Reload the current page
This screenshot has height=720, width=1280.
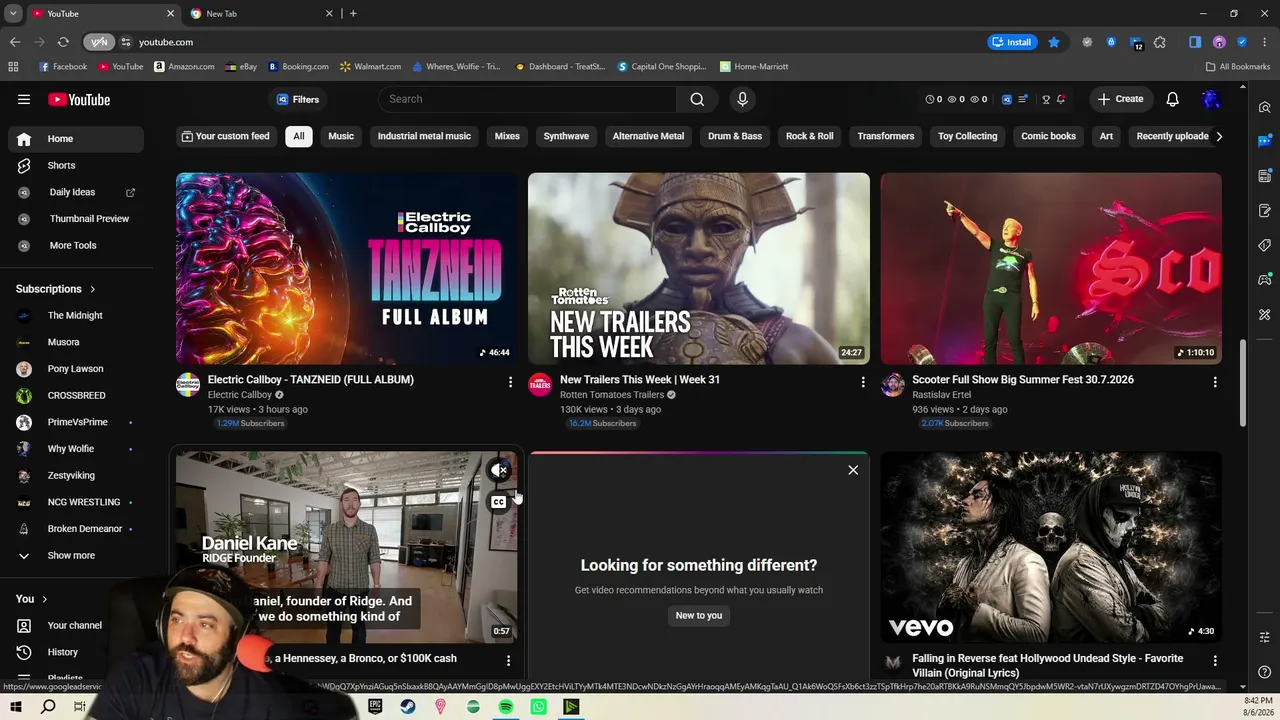pyautogui.click(x=63, y=42)
